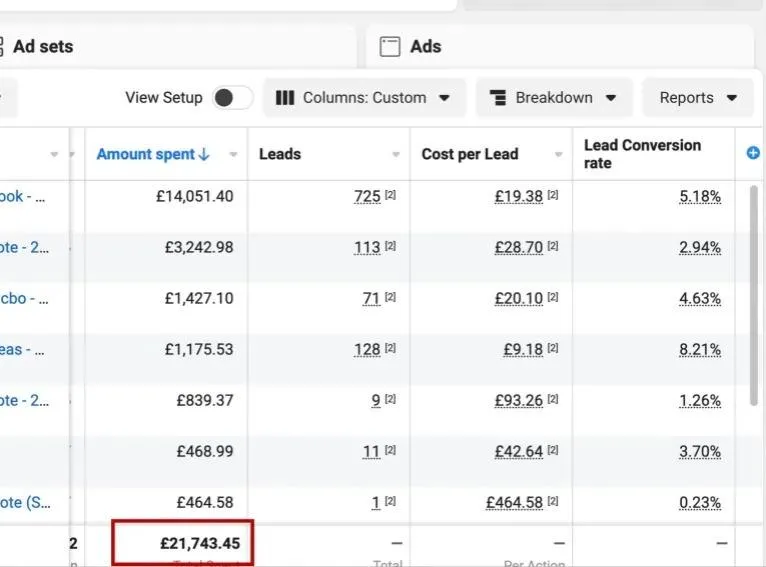This screenshot has width=766, height=567.
Task: Toggle the View Setup switch
Action: point(231,98)
